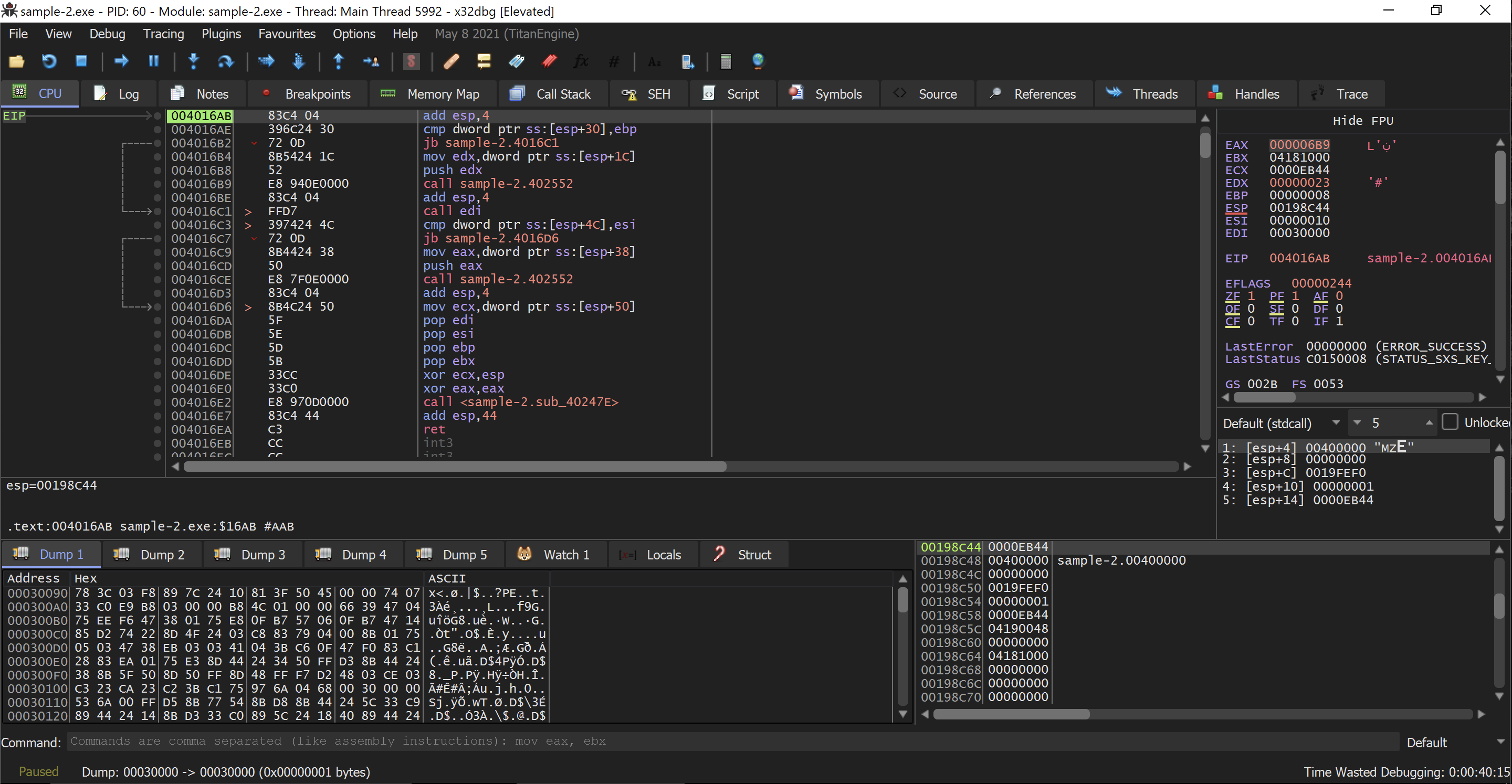Select the EAX register value 000006B9

tap(1299, 145)
